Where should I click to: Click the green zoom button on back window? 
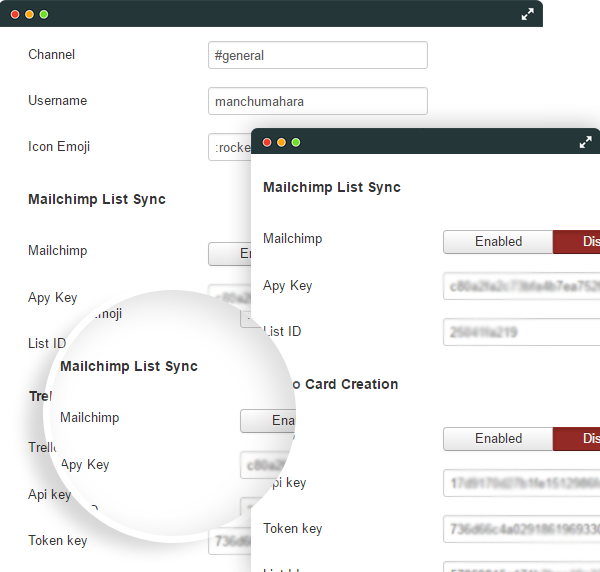point(44,15)
